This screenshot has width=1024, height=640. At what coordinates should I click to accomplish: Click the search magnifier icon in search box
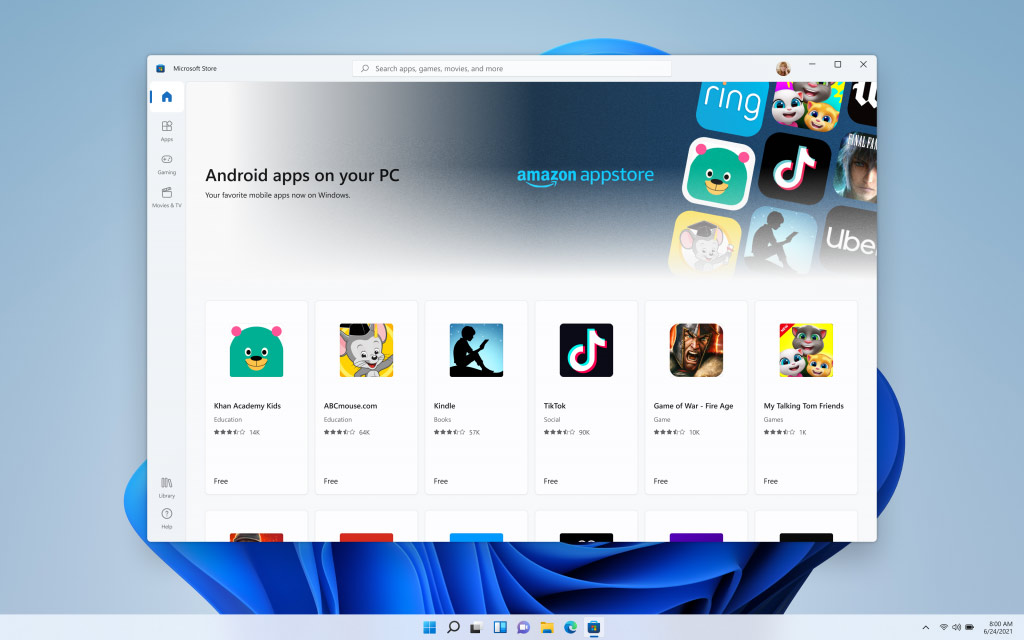pos(365,68)
